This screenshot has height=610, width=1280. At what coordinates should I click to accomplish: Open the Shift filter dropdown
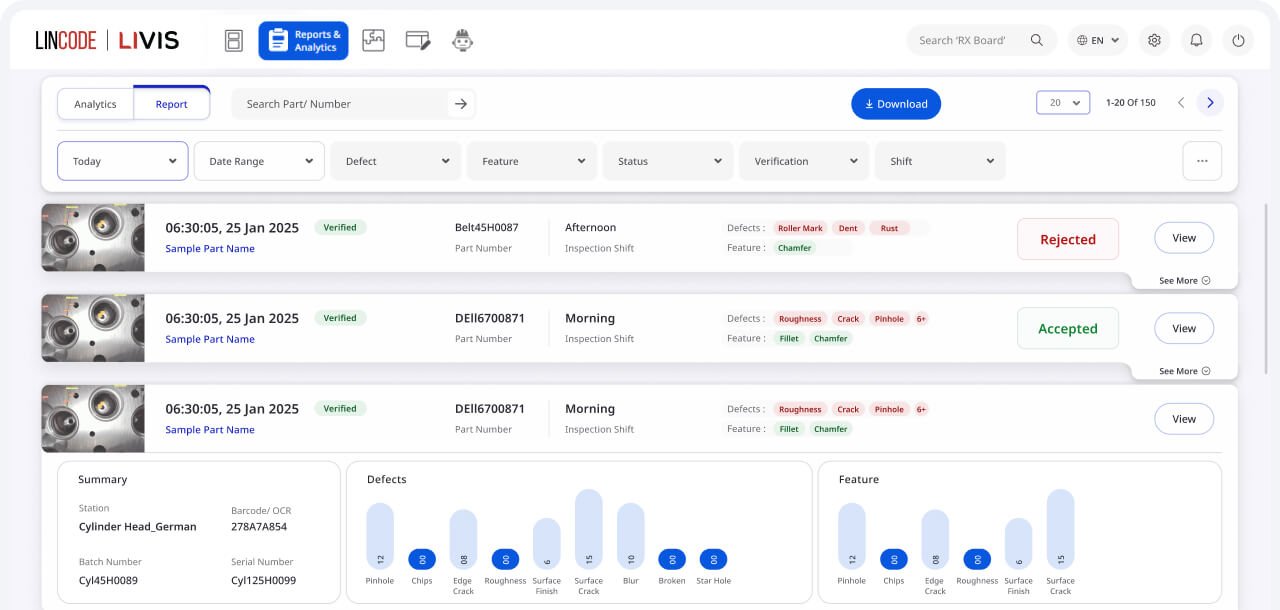940,161
